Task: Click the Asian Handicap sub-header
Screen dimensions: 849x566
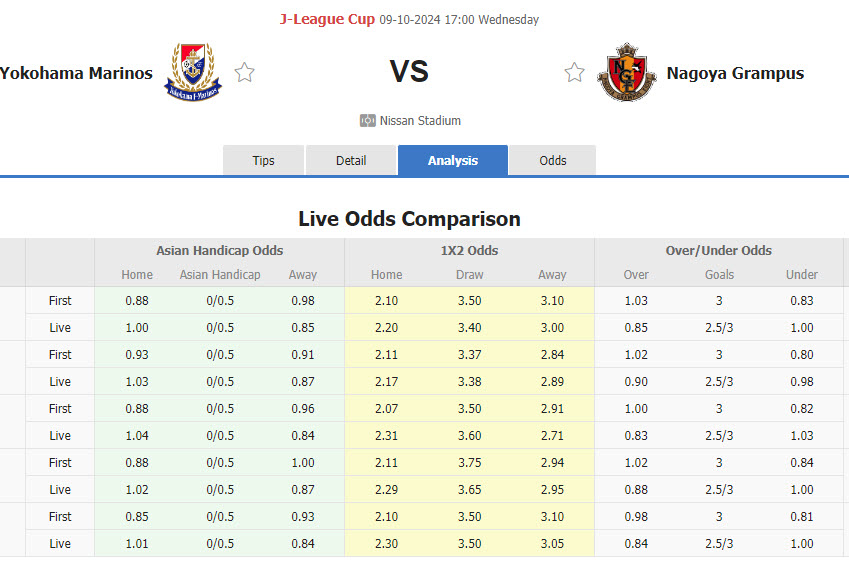Action: [x=220, y=275]
